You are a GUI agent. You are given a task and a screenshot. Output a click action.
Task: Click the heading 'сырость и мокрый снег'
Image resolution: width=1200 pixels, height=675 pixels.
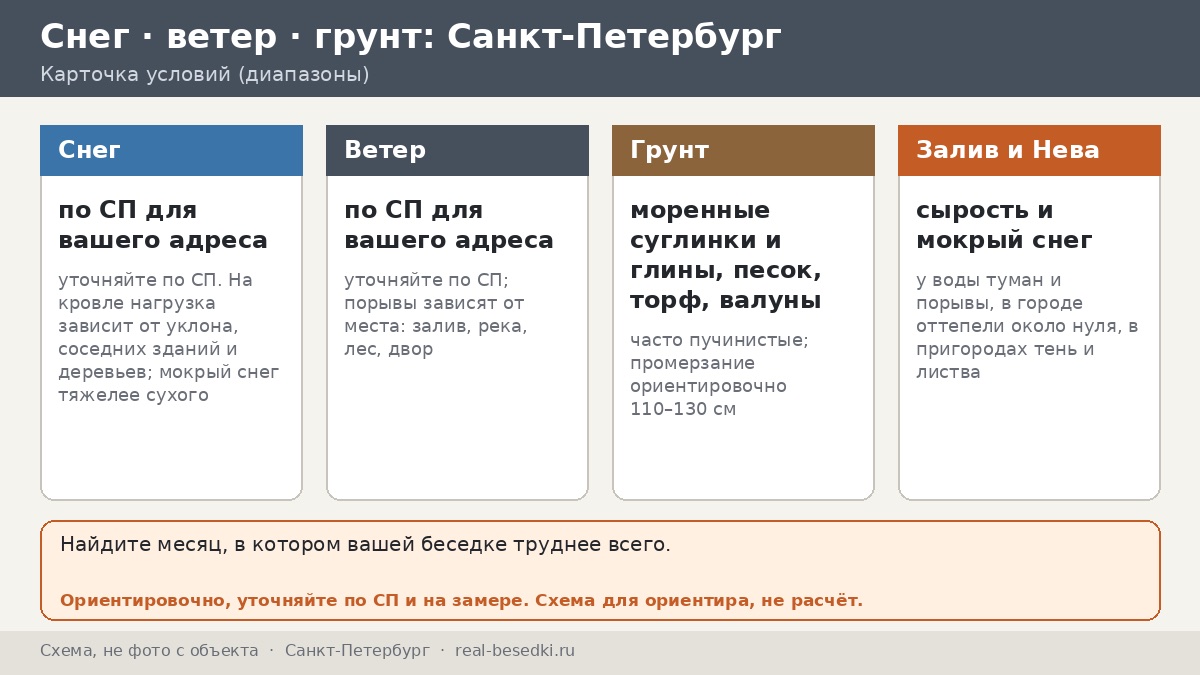[1004, 226]
